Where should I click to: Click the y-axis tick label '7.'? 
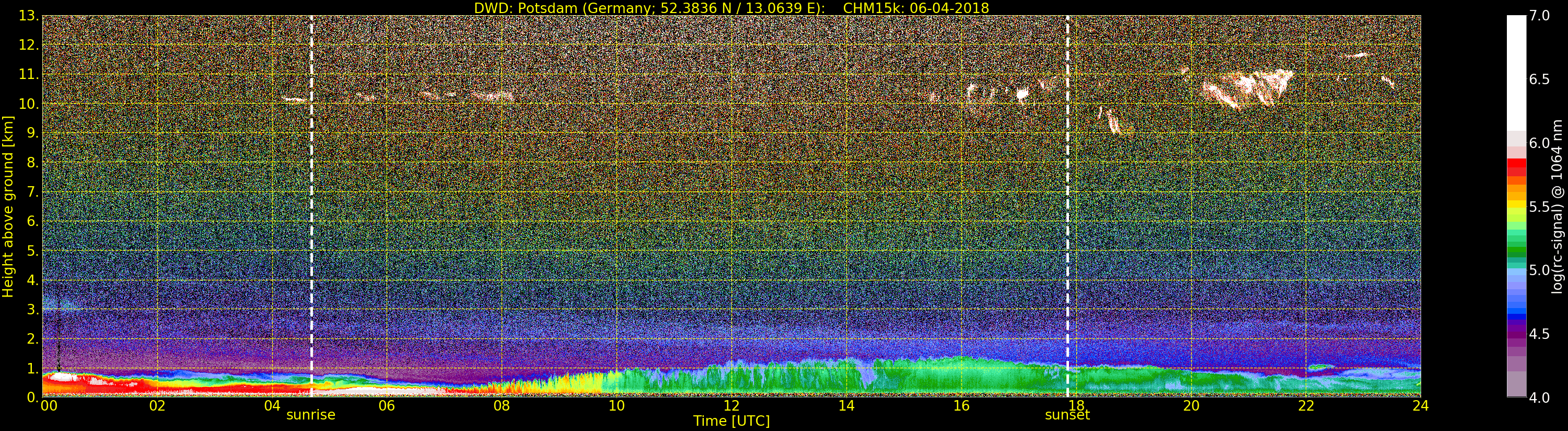33,192
